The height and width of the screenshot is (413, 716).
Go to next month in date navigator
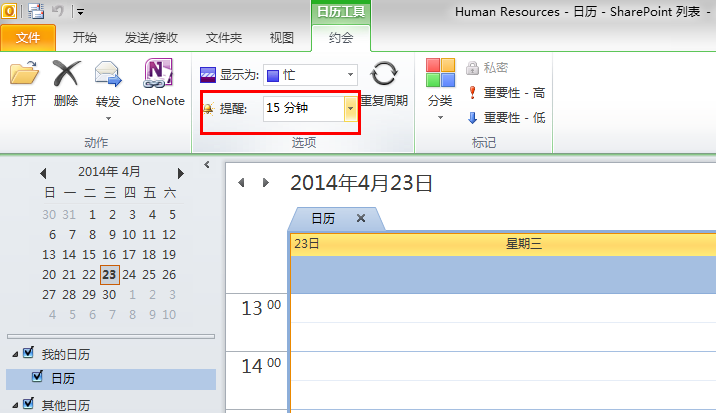tap(181, 173)
